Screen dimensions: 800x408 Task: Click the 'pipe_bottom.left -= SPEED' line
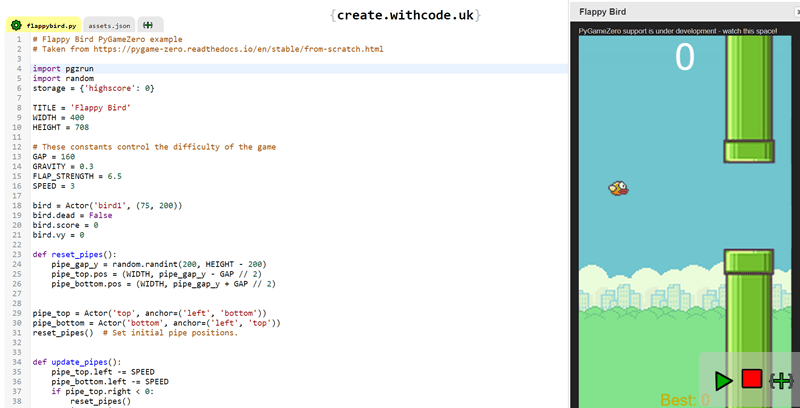[x=110, y=381]
